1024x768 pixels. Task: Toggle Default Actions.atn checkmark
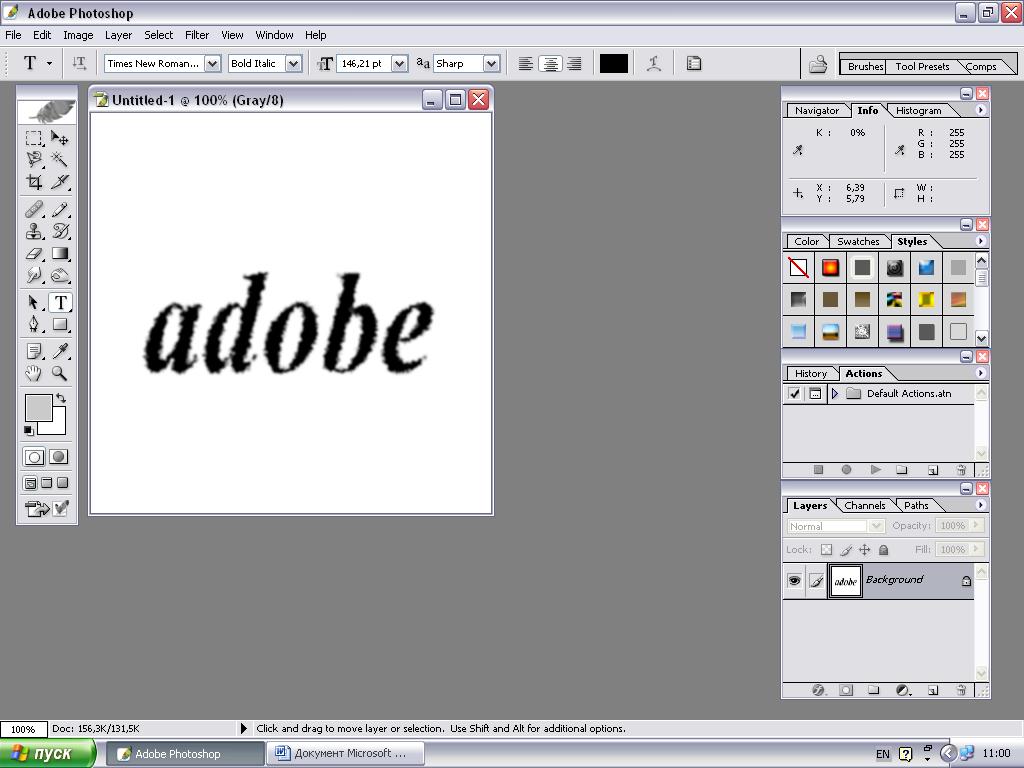coord(794,394)
